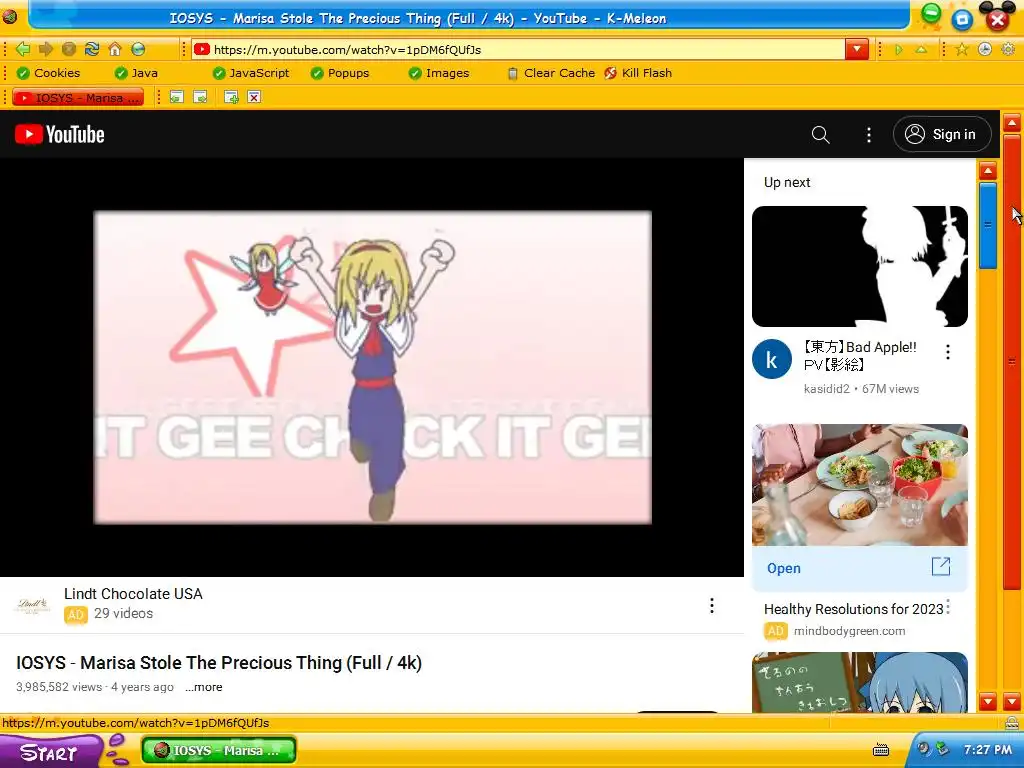Open Preferences with the gear icon
1024x768 pixels.
pyautogui.click(x=1008, y=49)
